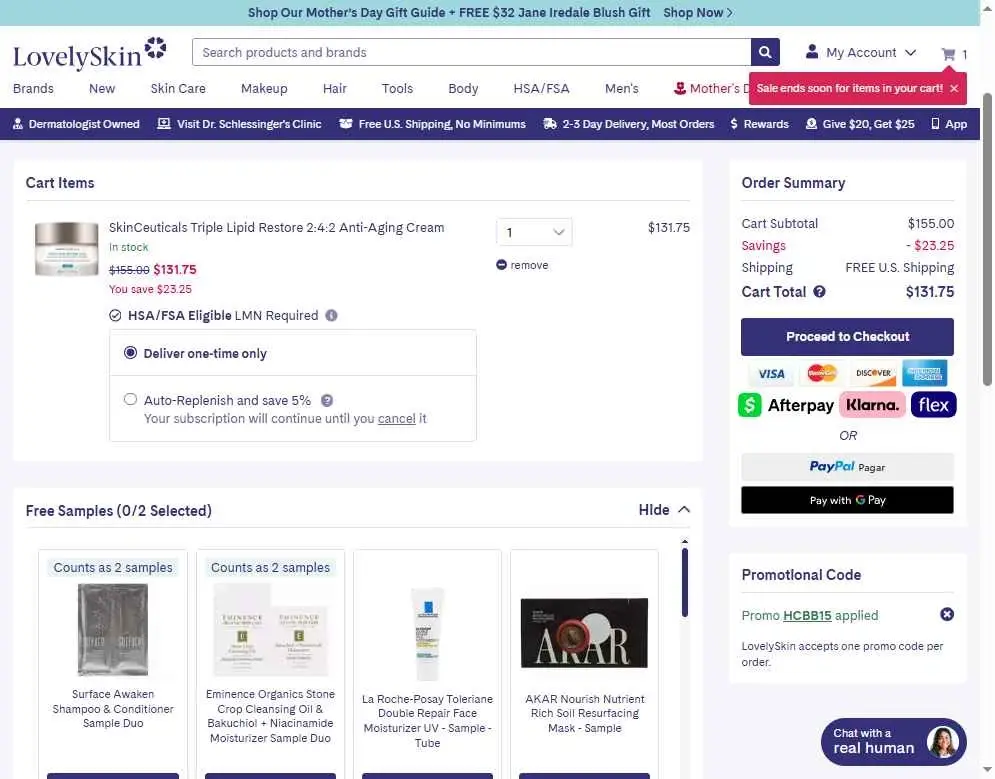Image resolution: width=995 pixels, height=779 pixels.
Task: Click the HCBB15 promo link
Action: [x=807, y=615]
